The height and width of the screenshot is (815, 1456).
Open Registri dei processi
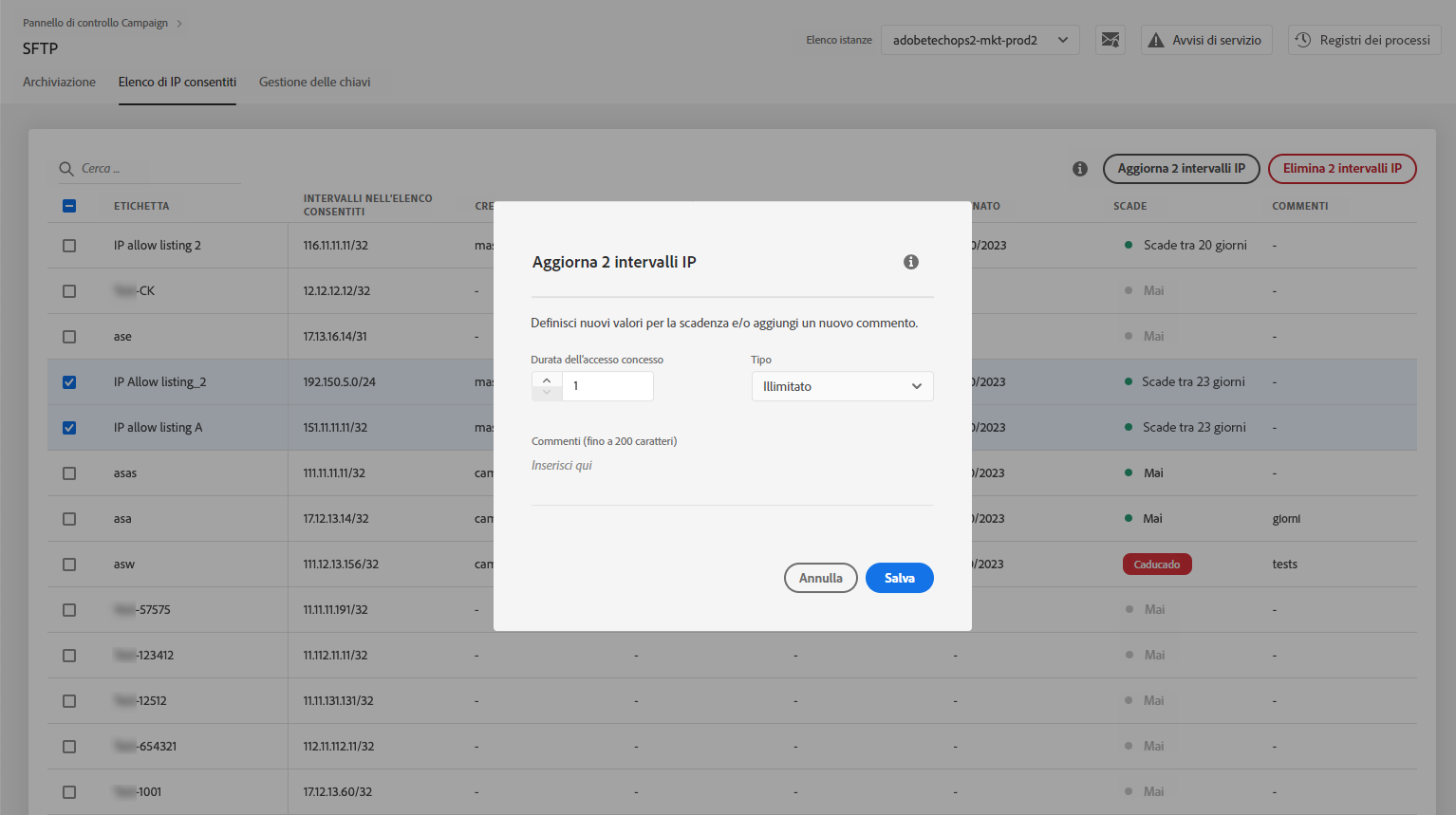(x=1365, y=40)
